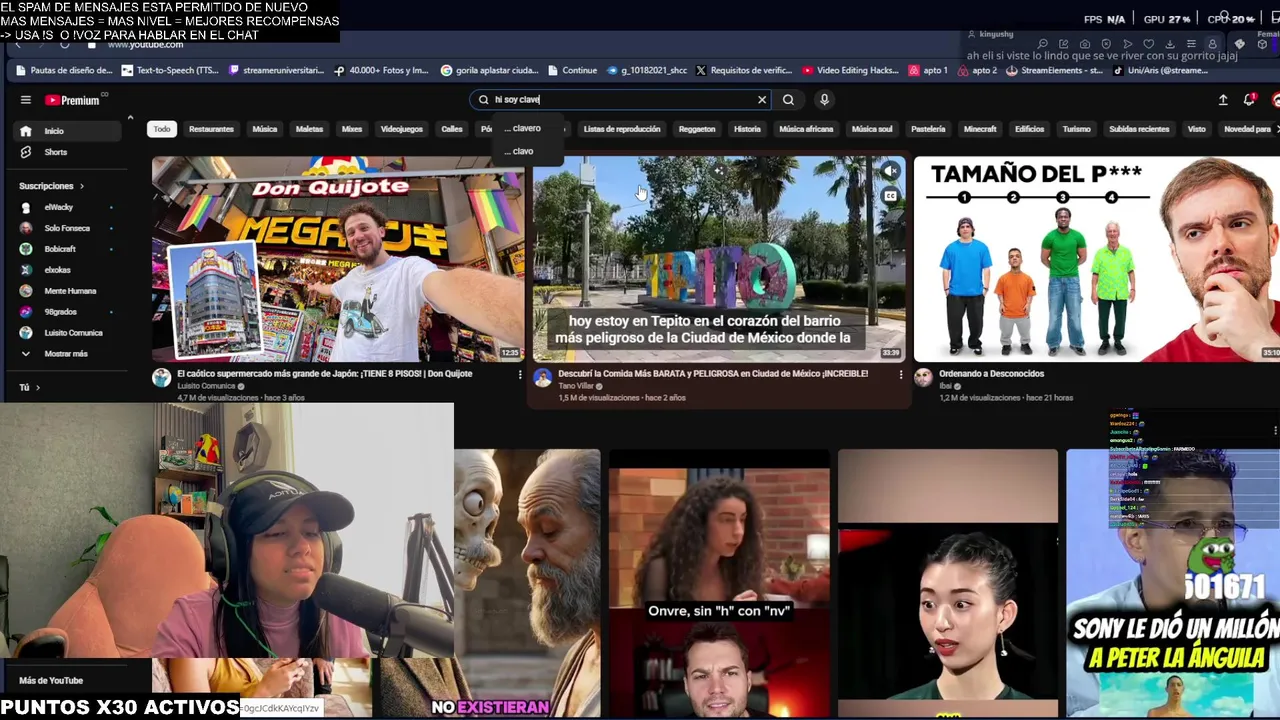Screen dimensions: 1280x720
Task: Select the Videojuegos filter chip
Action: (401, 129)
